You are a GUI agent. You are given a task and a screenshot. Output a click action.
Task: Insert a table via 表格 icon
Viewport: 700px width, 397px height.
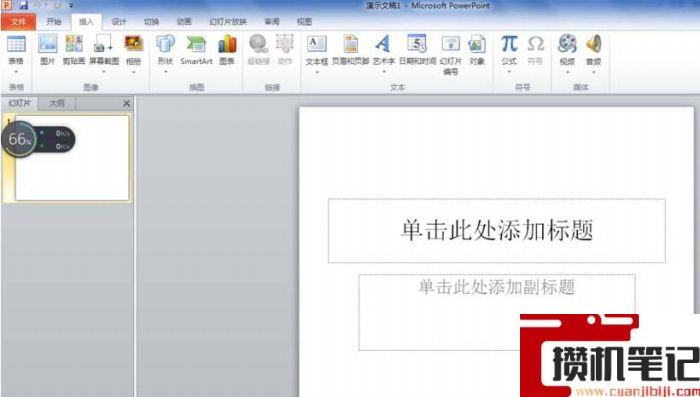pos(16,45)
